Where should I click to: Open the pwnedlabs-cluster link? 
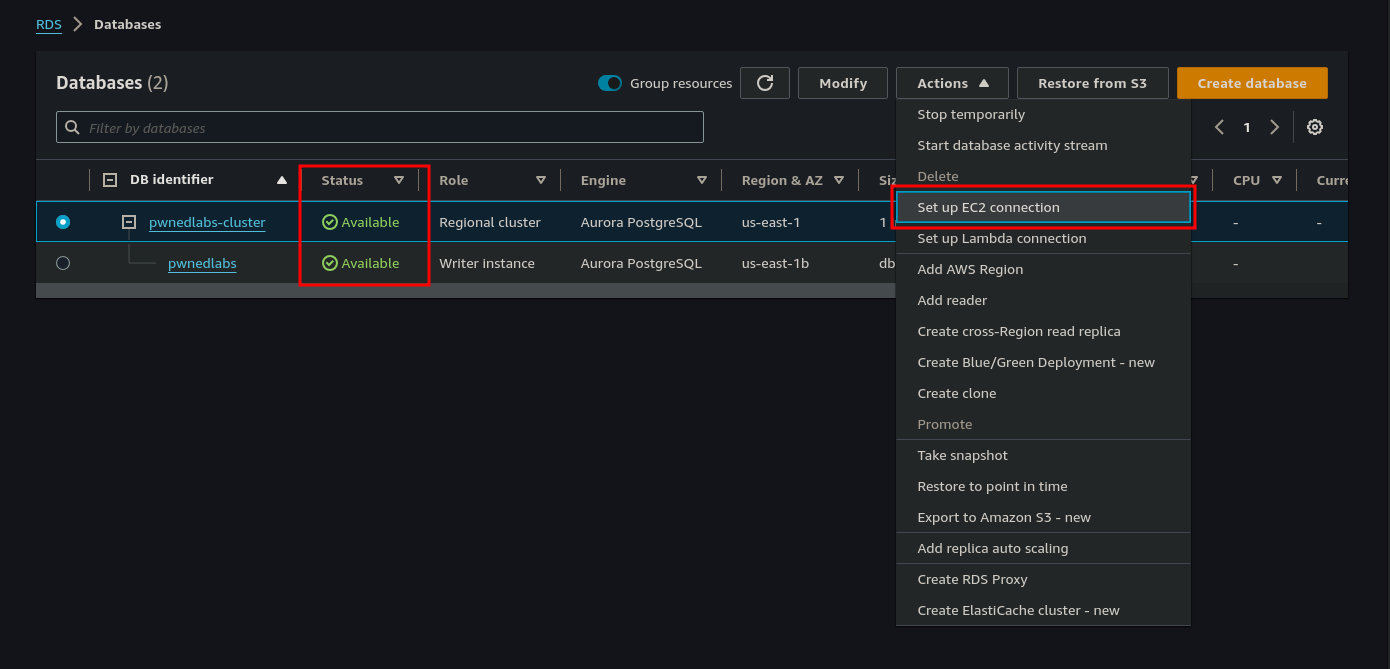(207, 223)
